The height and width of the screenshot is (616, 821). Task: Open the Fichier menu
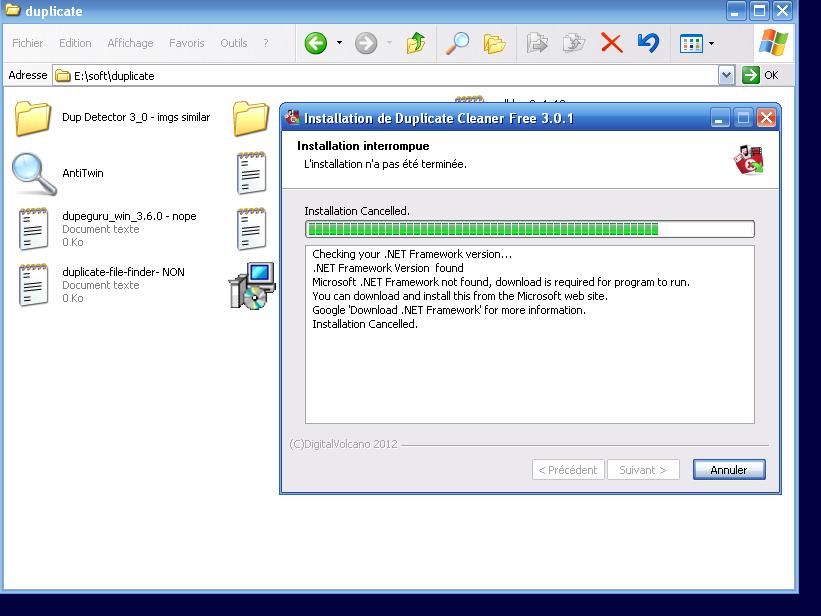coord(28,43)
